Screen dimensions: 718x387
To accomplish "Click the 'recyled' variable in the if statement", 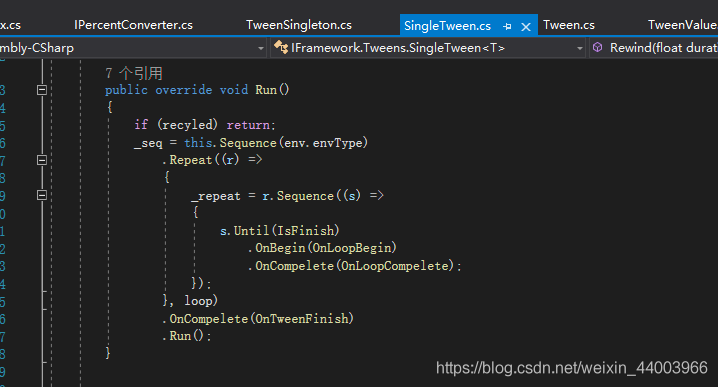I will click(x=187, y=125).
